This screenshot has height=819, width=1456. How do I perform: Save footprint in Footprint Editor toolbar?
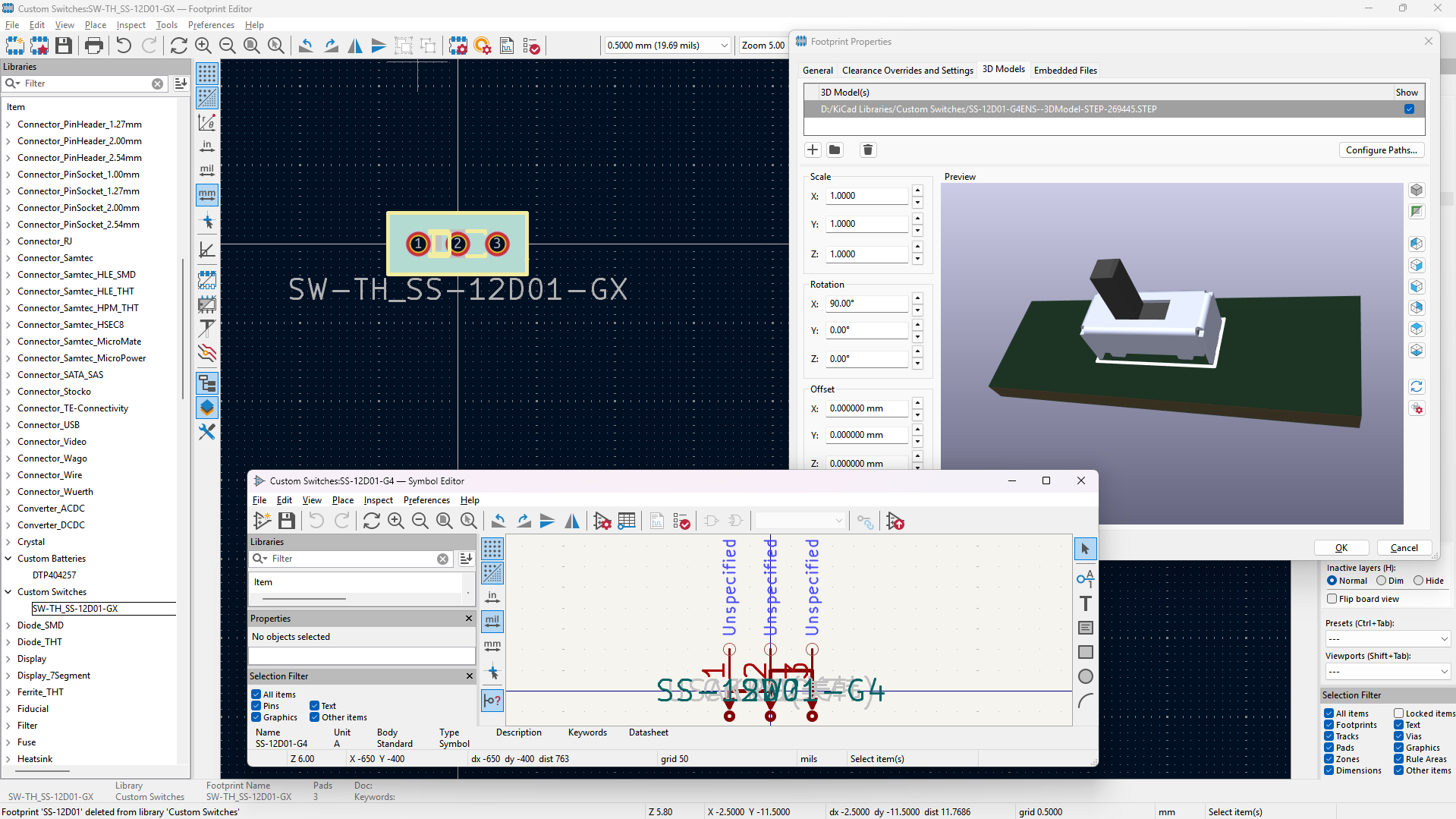64,46
